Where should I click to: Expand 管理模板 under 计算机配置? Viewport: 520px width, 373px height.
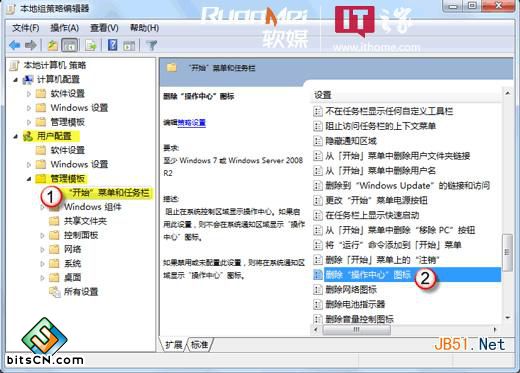click(x=29, y=122)
